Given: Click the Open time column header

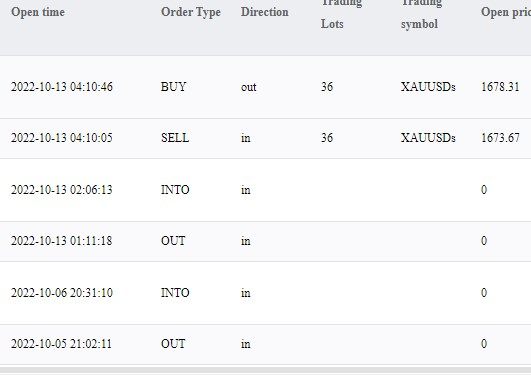Looking at the screenshot, I should [38, 12].
